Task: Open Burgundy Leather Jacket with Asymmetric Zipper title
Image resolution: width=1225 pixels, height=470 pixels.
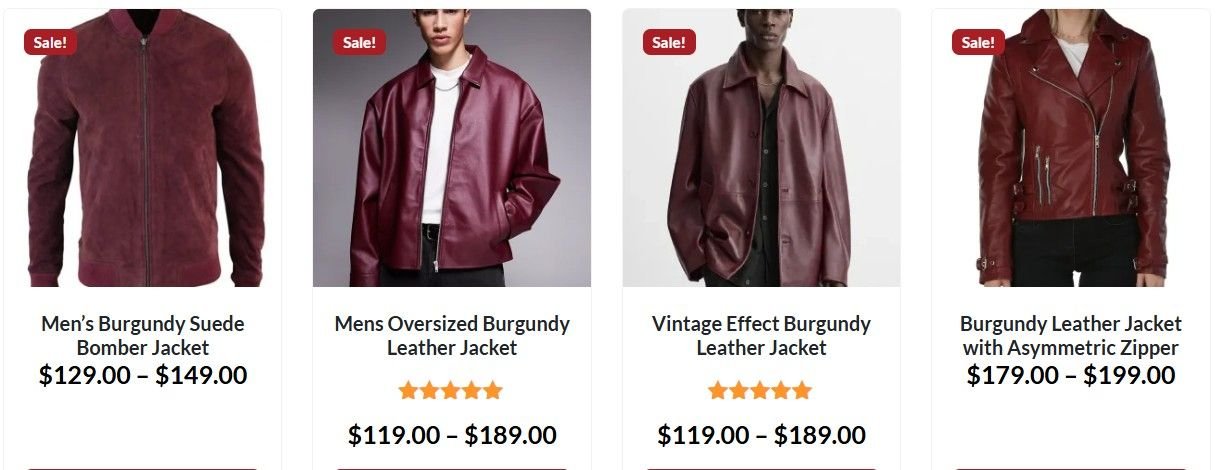Action: coord(1071,336)
